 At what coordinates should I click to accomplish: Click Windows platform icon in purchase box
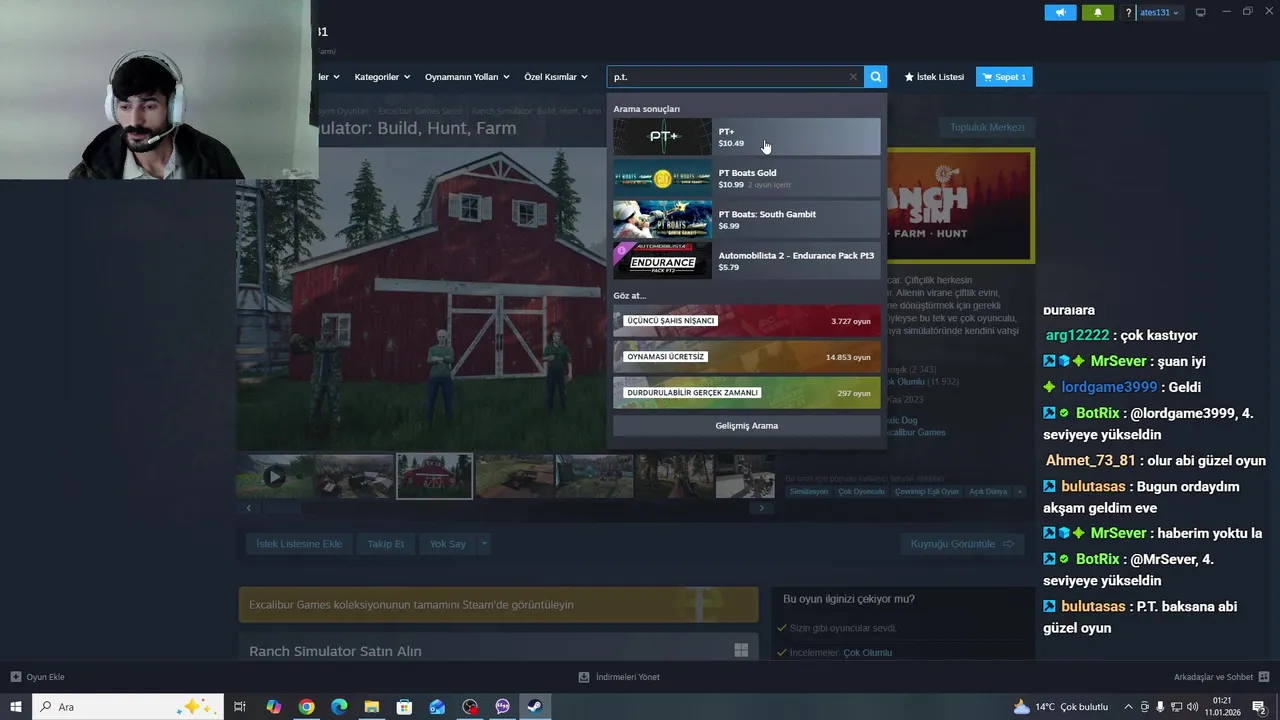point(741,650)
